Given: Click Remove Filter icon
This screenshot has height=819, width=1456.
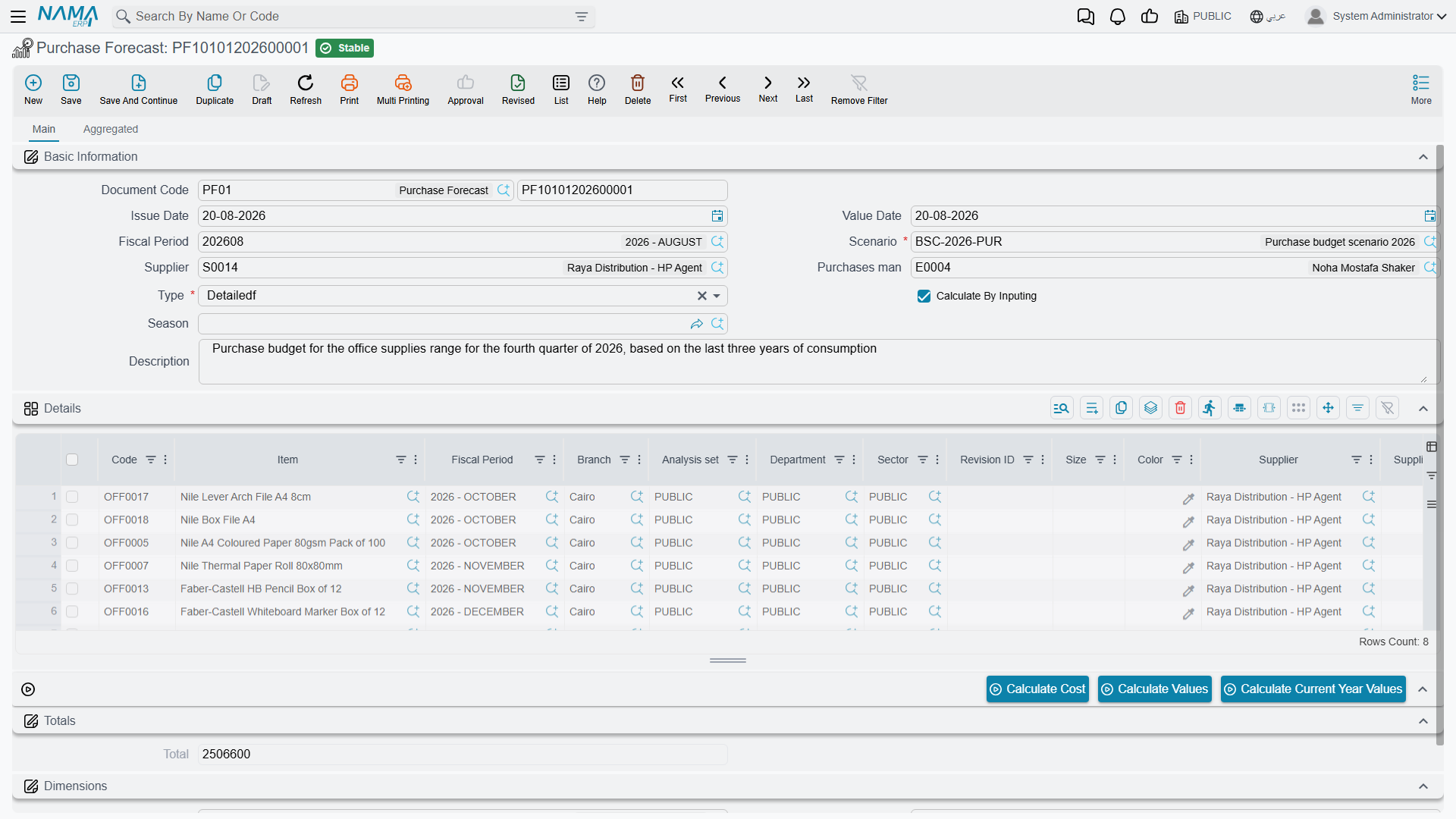Looking at the screenshot, I should [859, 83].
